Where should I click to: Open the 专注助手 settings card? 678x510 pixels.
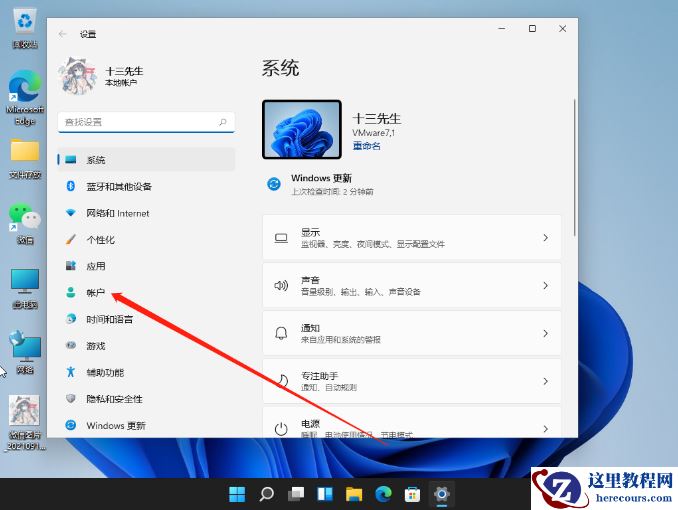(x=412, y=381)
